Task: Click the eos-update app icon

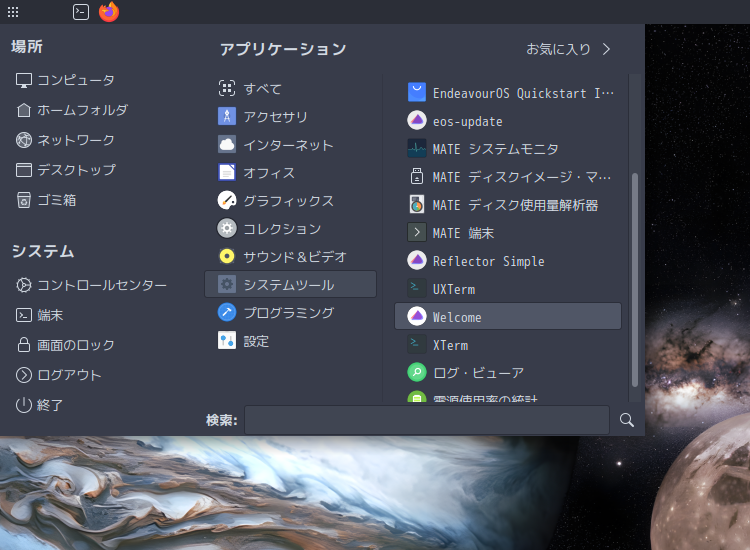Action: click(417, 121)
